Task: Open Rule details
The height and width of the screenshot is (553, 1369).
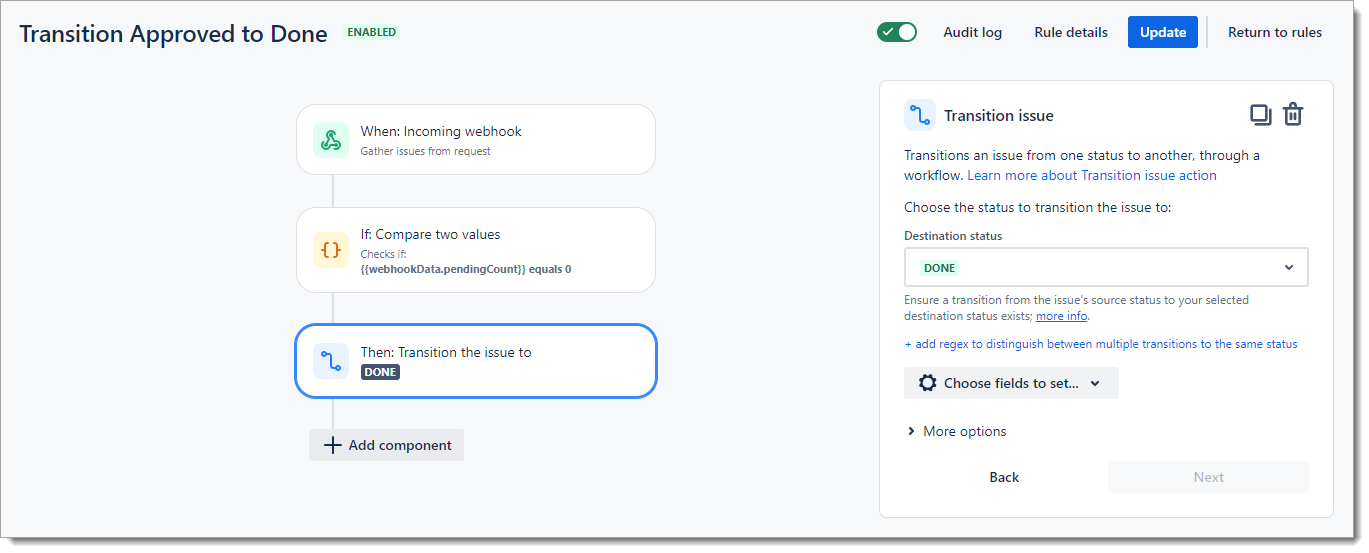Action: (1071, 32)
